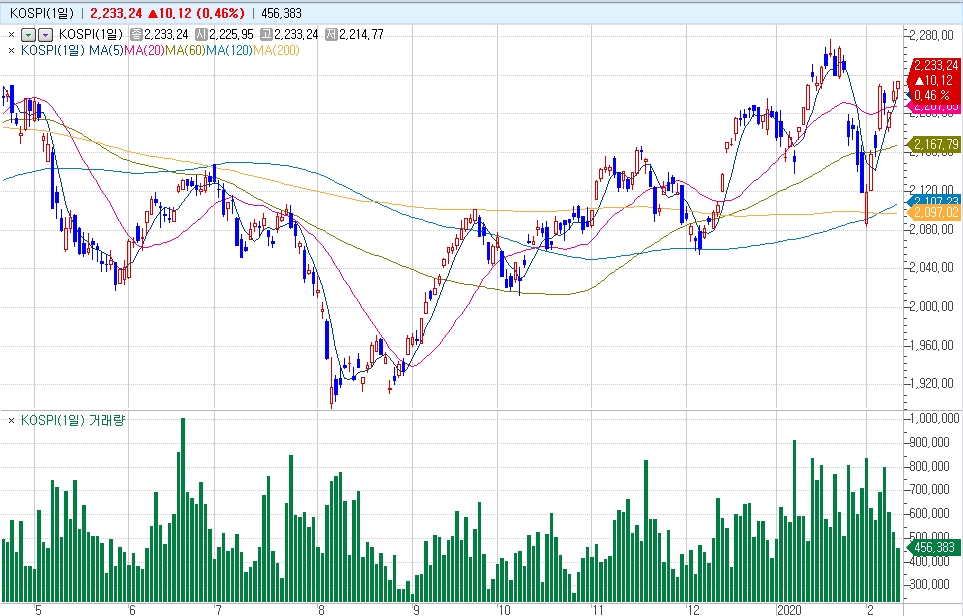The height and width of the screenshot is (616, 963).
Task: Open the purple dropdown arrow beside KOSPI(1일)
Action: pos(45,34)
